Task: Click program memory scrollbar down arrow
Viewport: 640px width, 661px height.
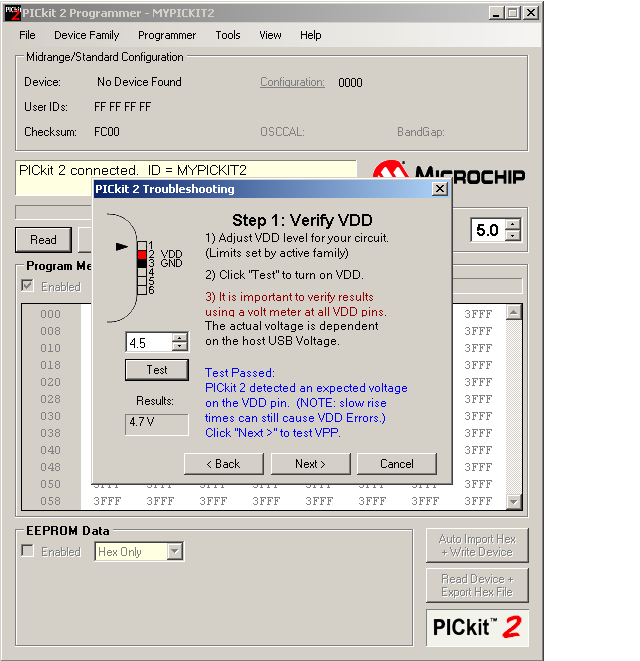Action: [514, 501]
